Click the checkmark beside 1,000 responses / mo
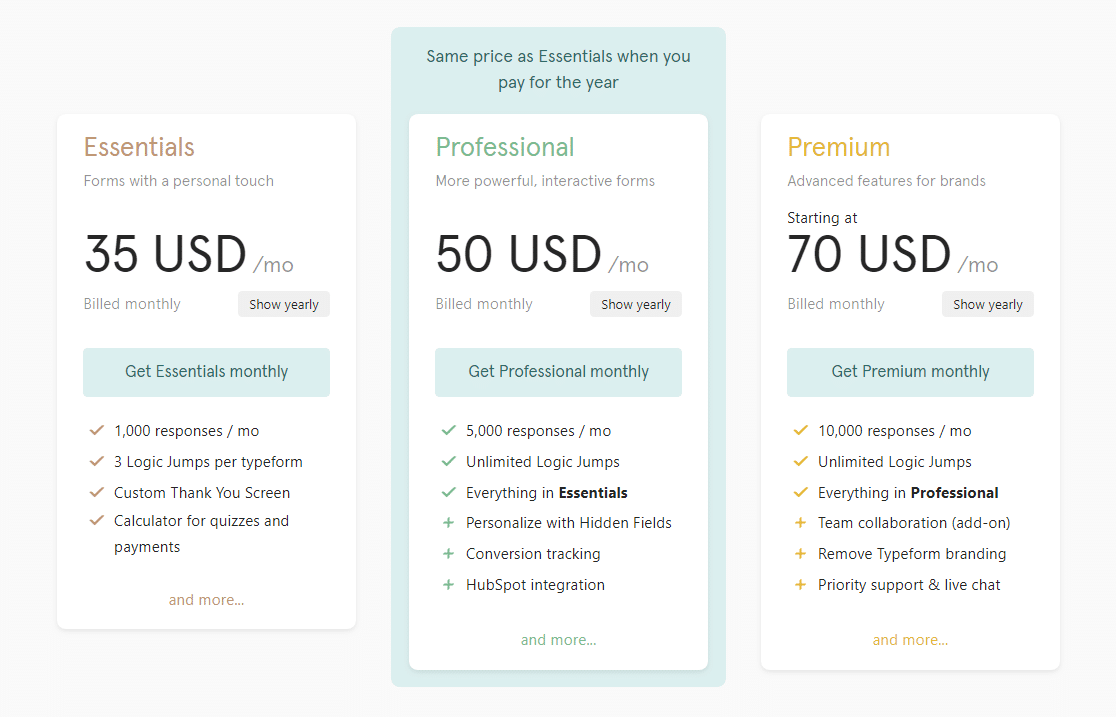1116x717 pixels. [x=97, y=431]
